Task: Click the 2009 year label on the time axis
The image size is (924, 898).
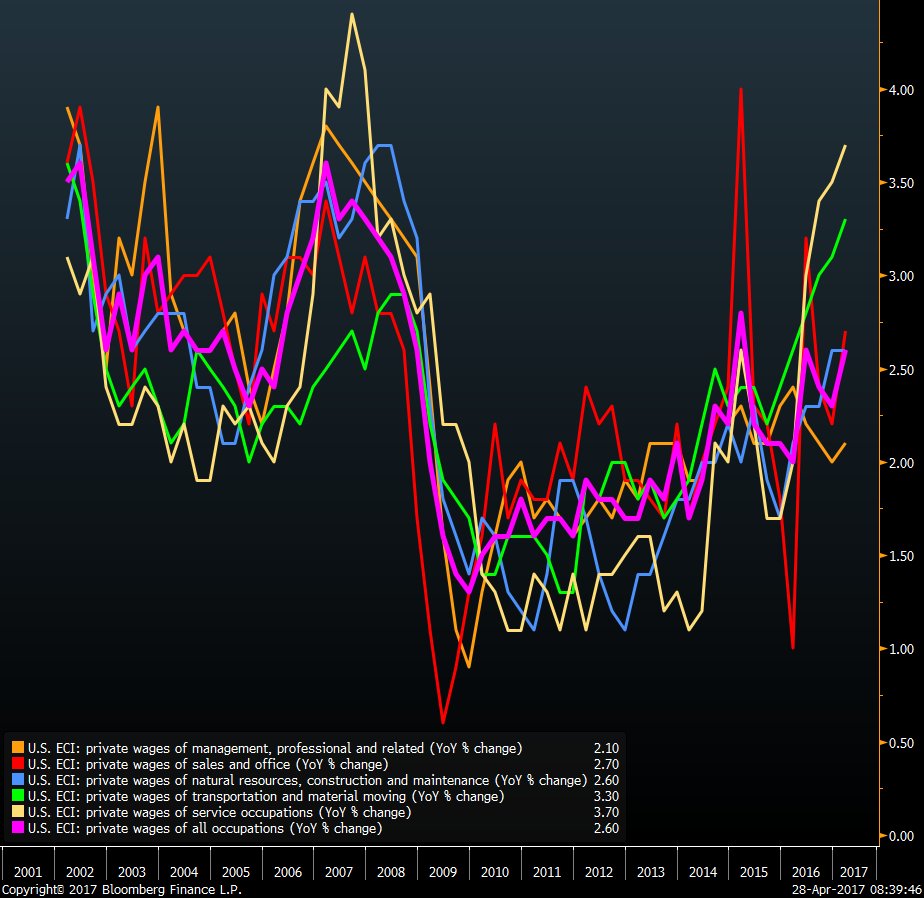Action: [x=443, y=871]
